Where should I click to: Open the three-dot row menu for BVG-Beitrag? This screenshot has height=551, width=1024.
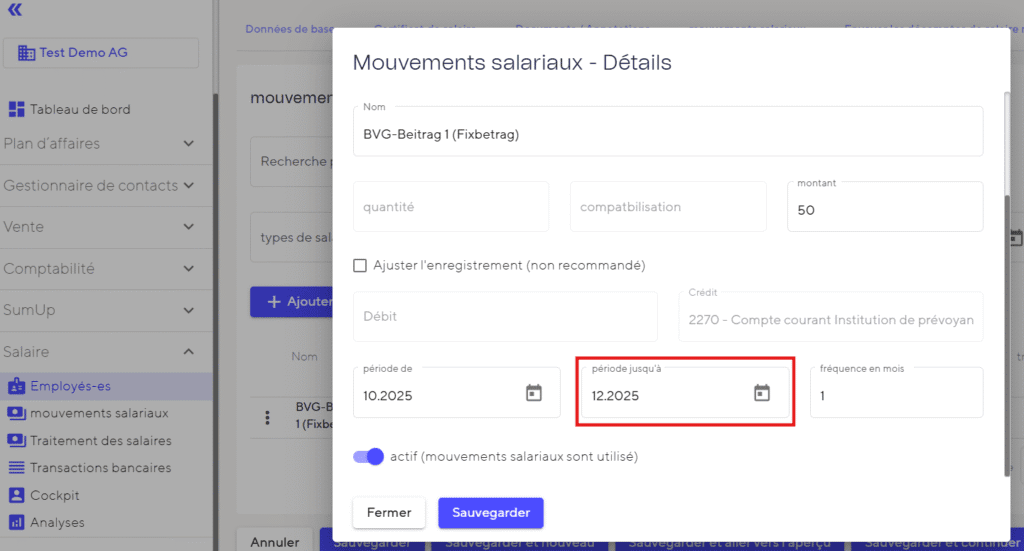tap(267, 417)
